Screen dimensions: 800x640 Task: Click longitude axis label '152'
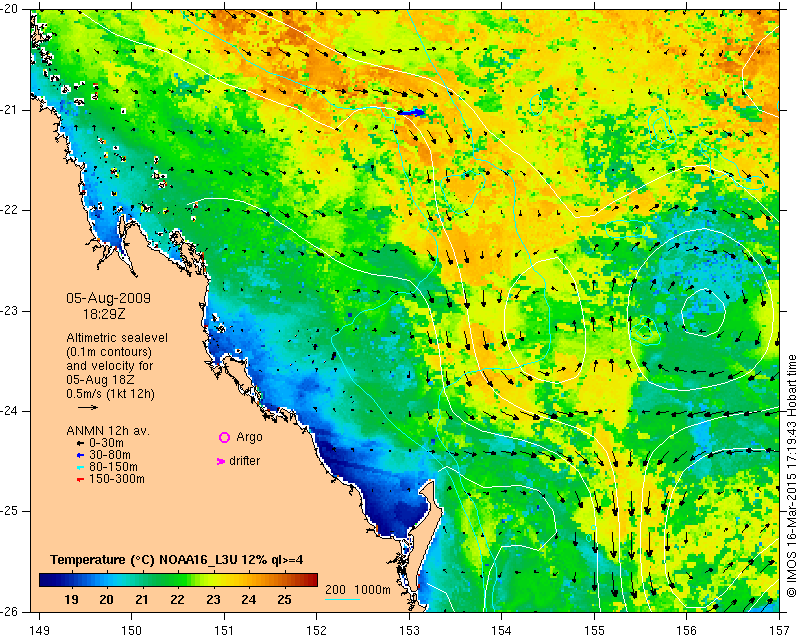pos(316,631)
